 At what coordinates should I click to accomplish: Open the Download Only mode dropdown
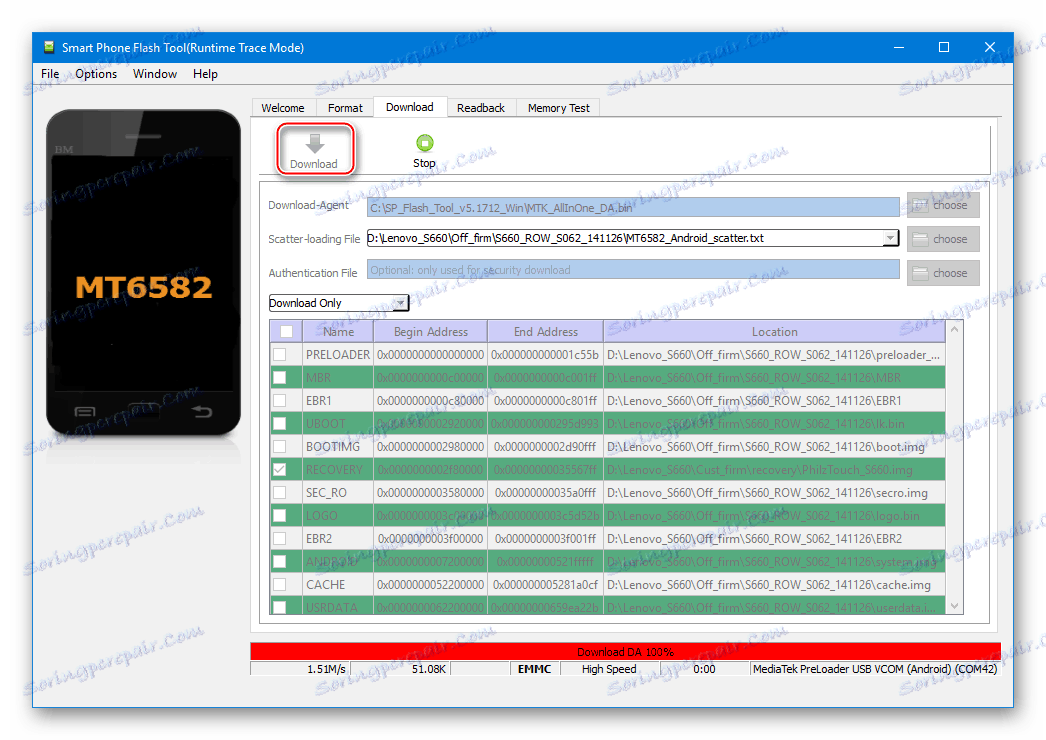point(399,302)
